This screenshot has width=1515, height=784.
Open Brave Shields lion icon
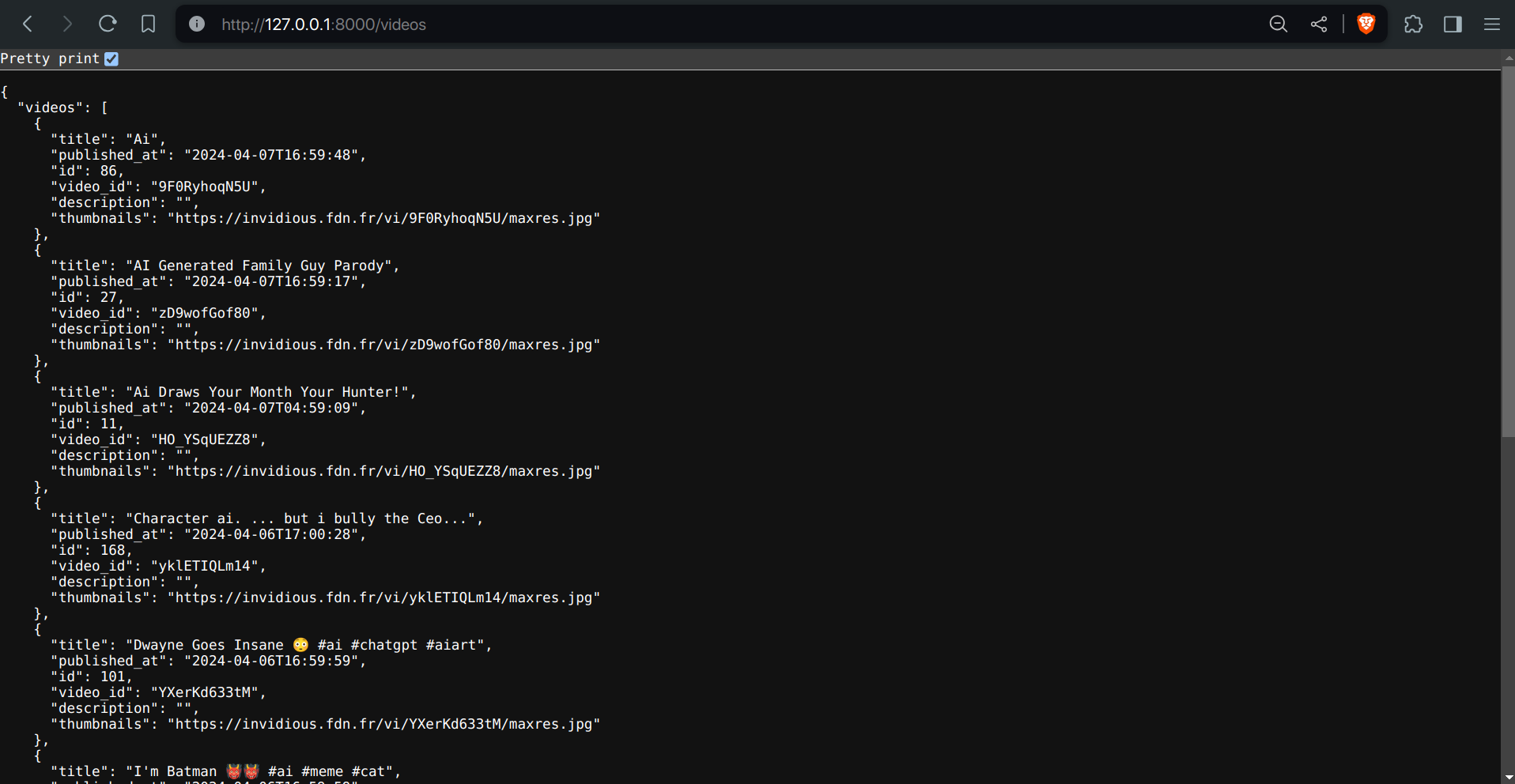coord(1366,24)
